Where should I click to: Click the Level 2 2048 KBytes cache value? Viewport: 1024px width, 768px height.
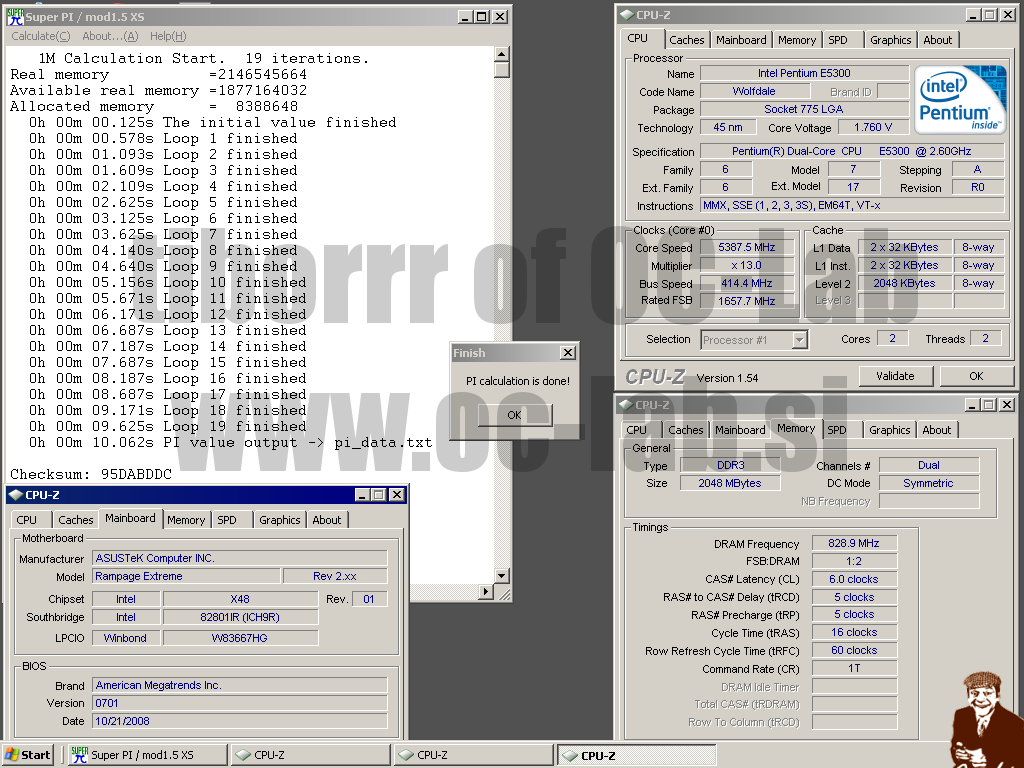pyautogui.click(x=904, y=283)
